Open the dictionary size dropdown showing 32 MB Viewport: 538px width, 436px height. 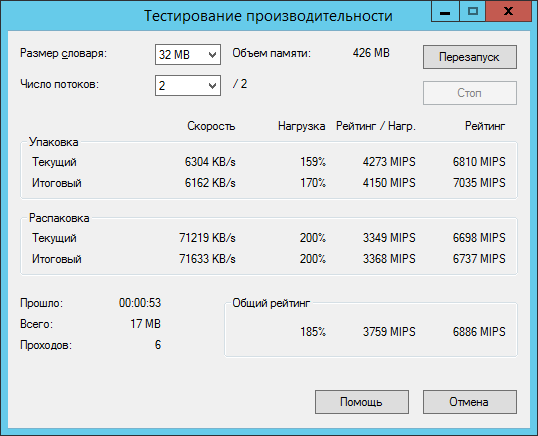pyautogui.click(x=188, y=55)
